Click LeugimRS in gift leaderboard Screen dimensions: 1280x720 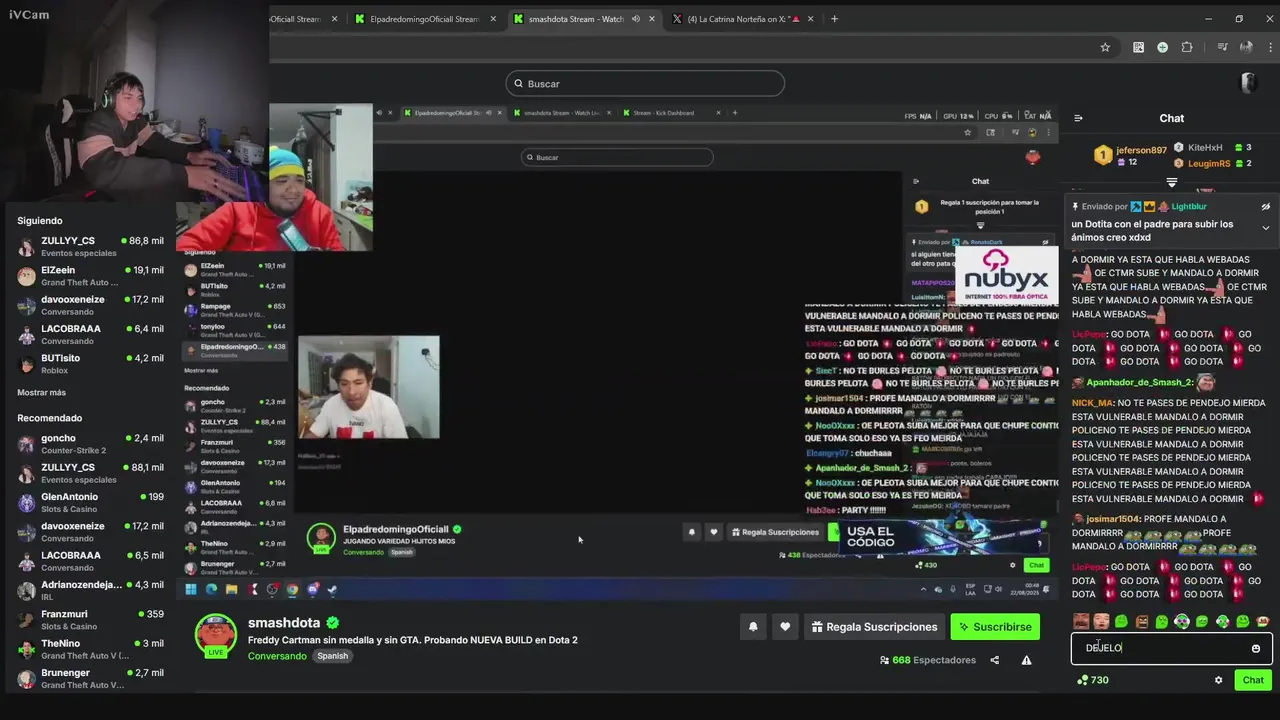[1209, 163]
